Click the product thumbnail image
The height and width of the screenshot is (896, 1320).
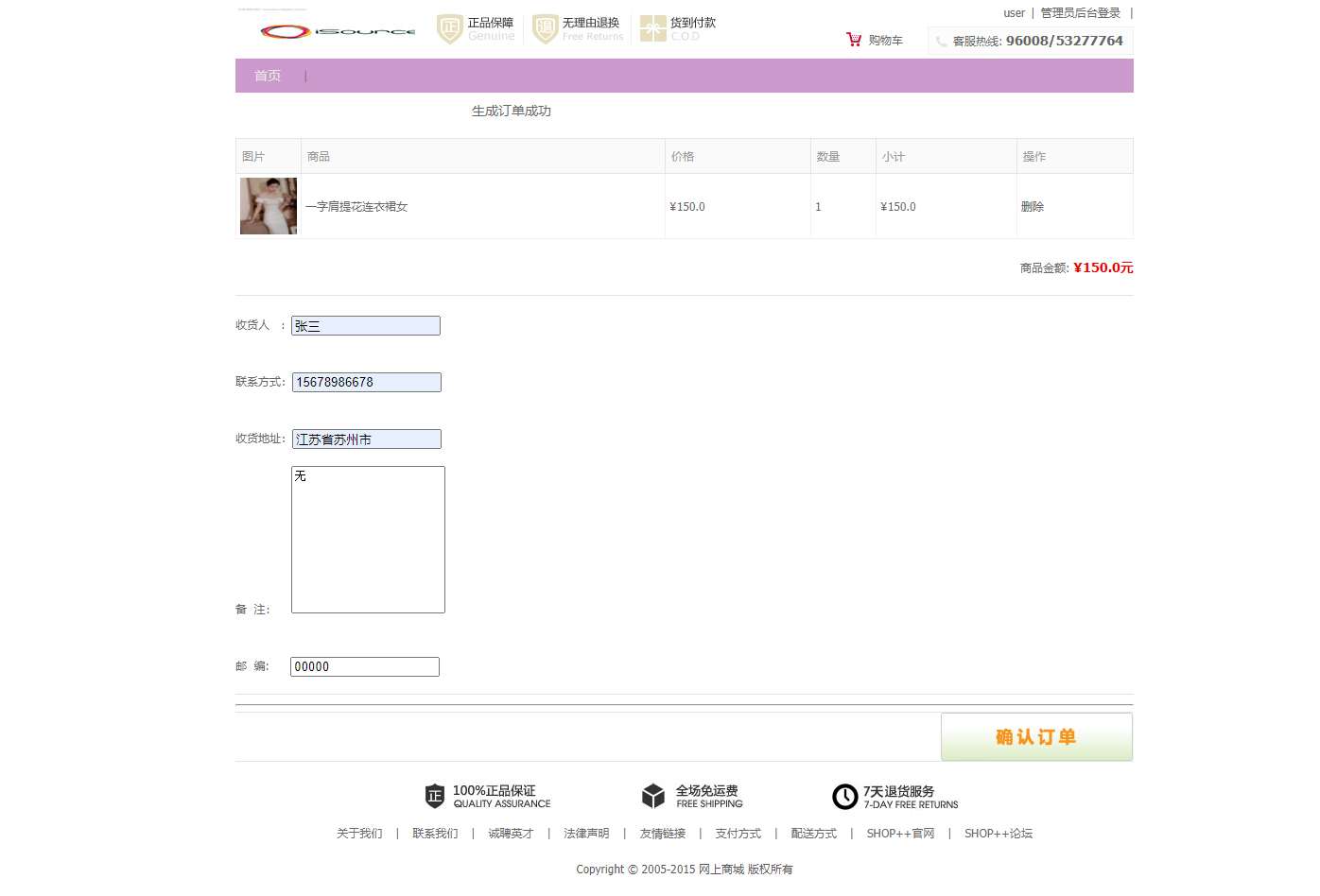click(x=268, y=205)
